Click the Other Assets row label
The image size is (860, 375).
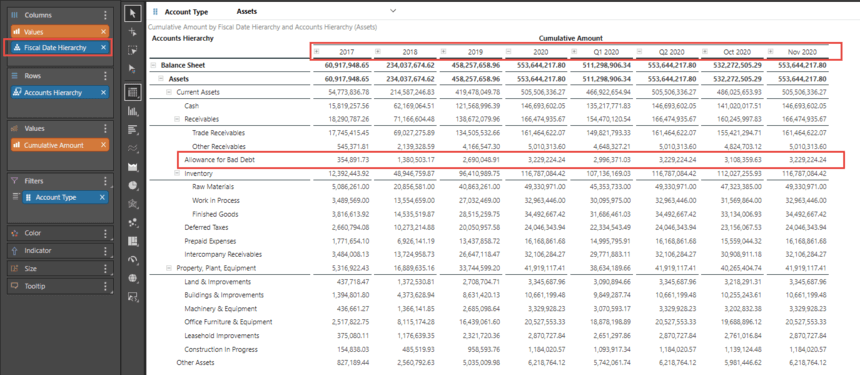click(195, 362)
